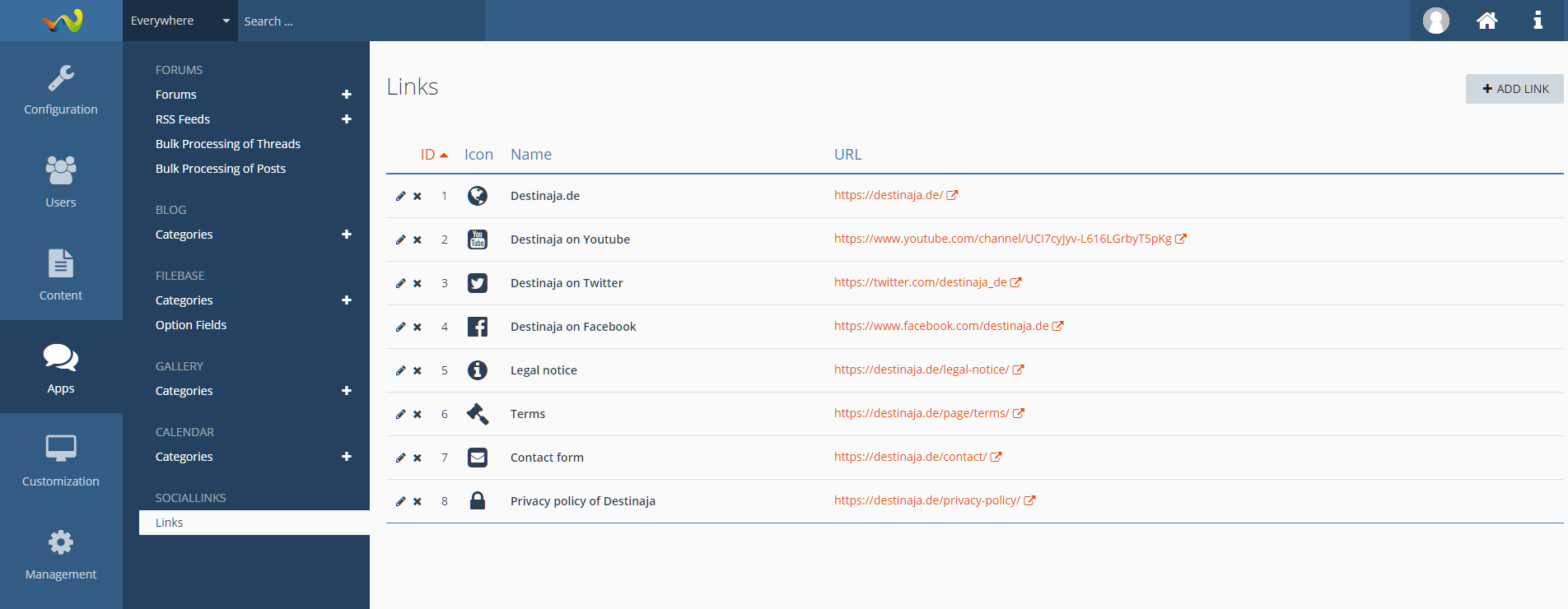
Task: Sort the links by Name column
Action: pyautogui.click(x=530, y=155)
